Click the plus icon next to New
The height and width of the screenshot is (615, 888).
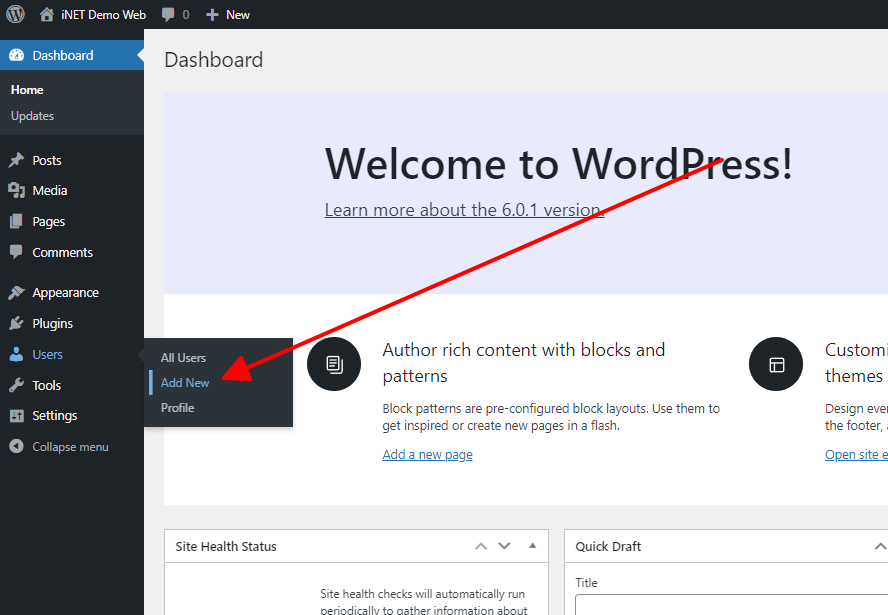pyautogui.click(x=212, y=15)
